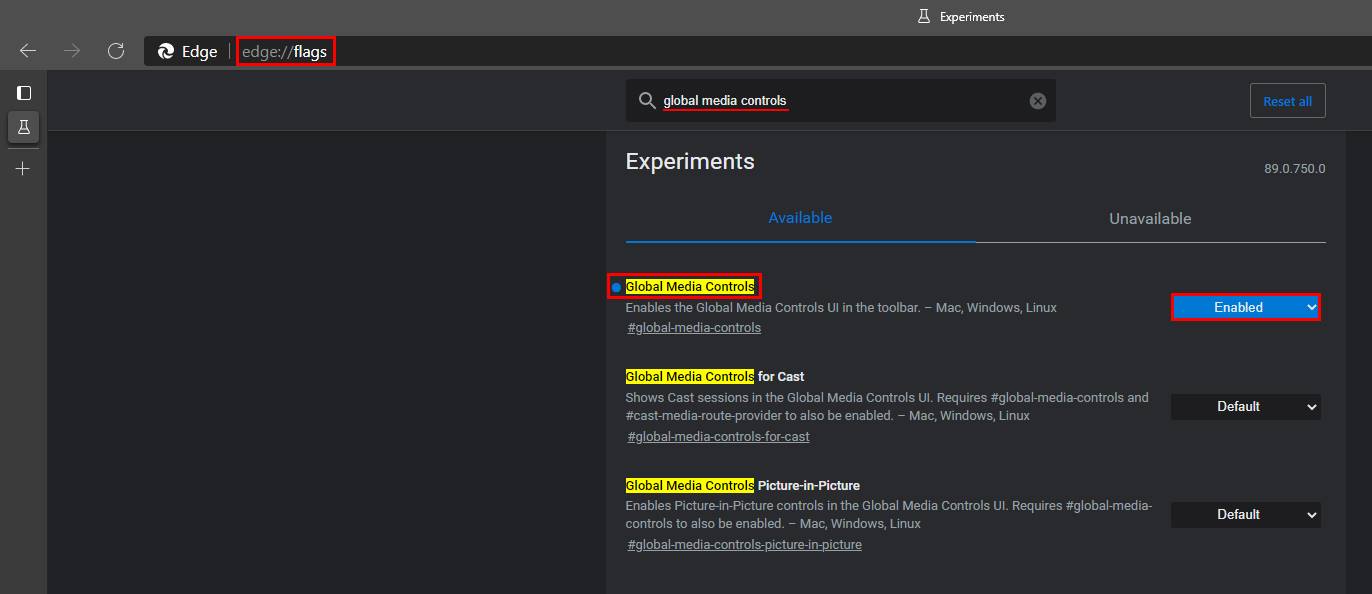
Task: Add a new tab with plus icon
Action: click(23, 169)
